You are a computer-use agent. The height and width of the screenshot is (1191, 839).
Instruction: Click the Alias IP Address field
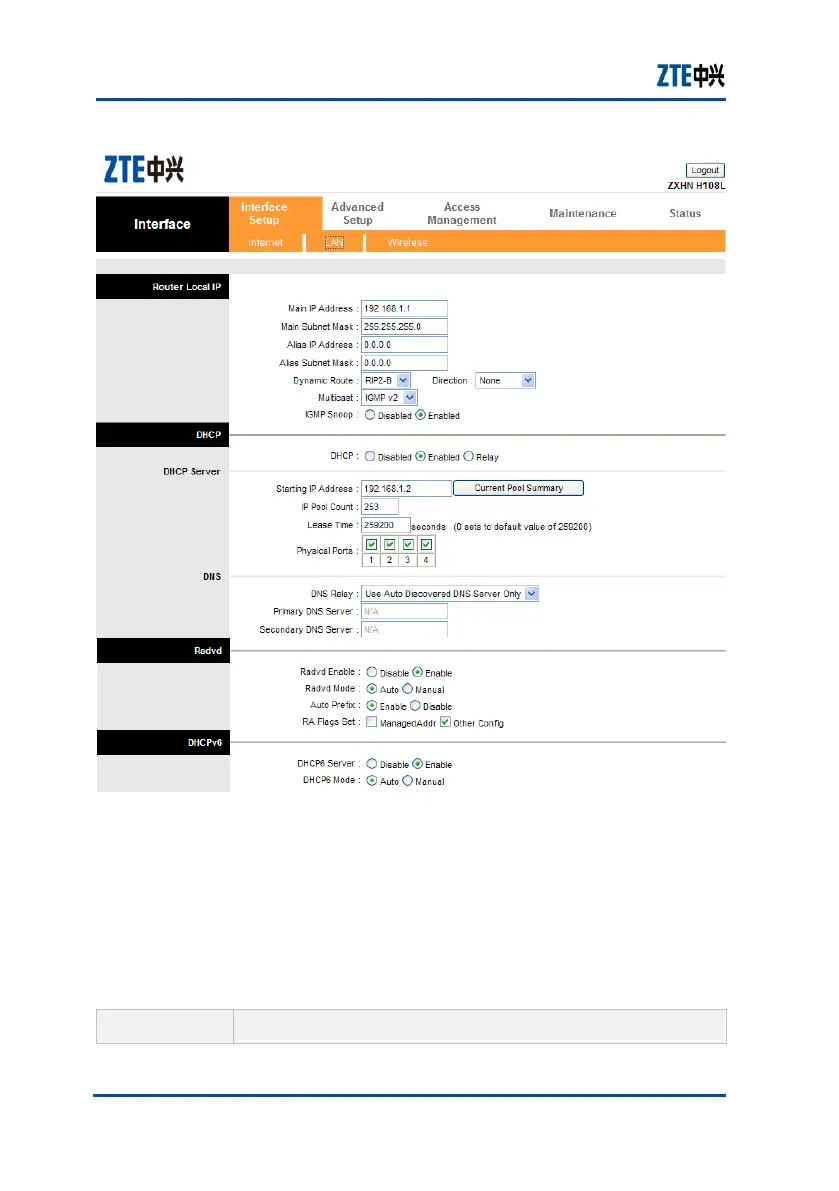coord(404,345)
